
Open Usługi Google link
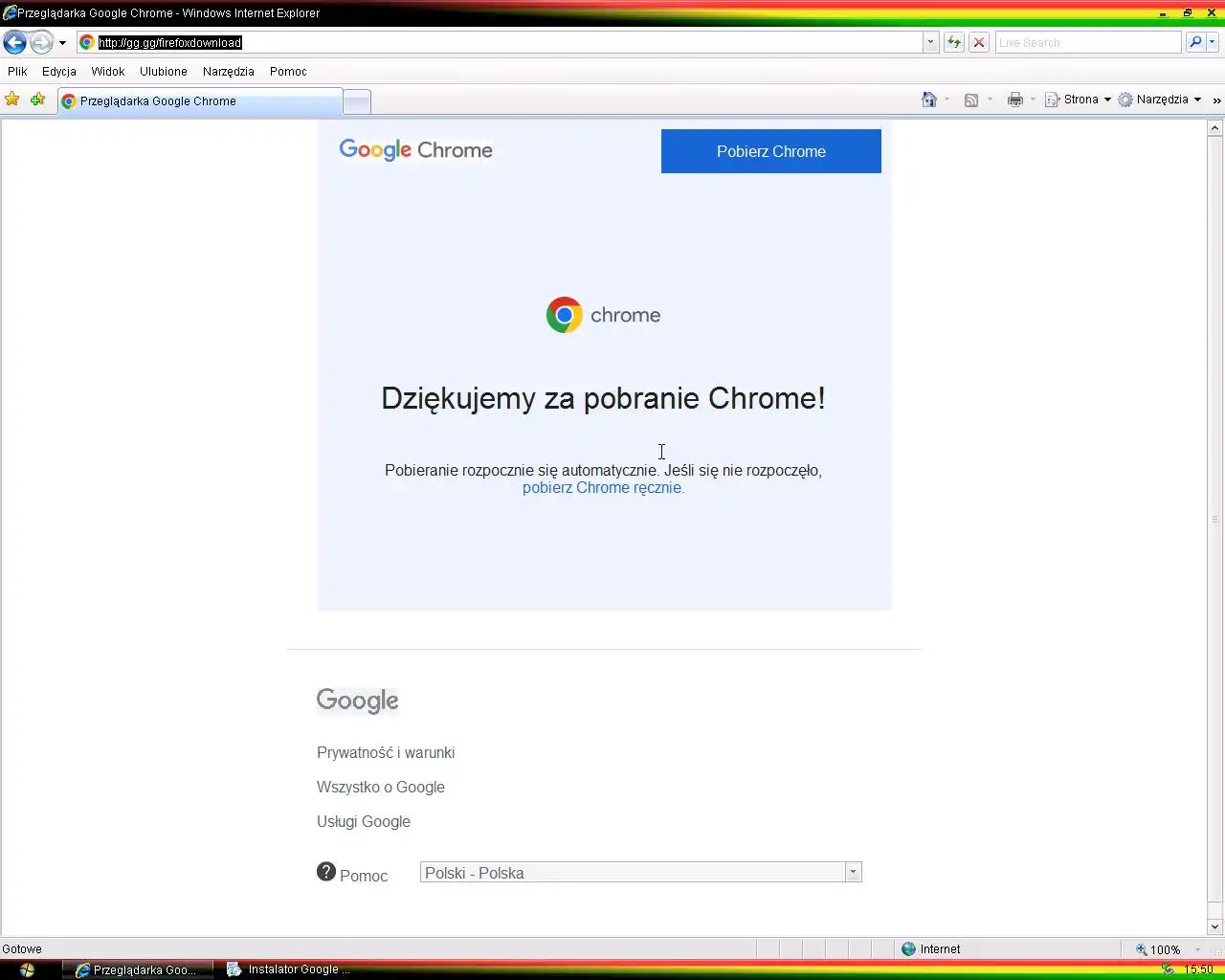click(364, 822)
